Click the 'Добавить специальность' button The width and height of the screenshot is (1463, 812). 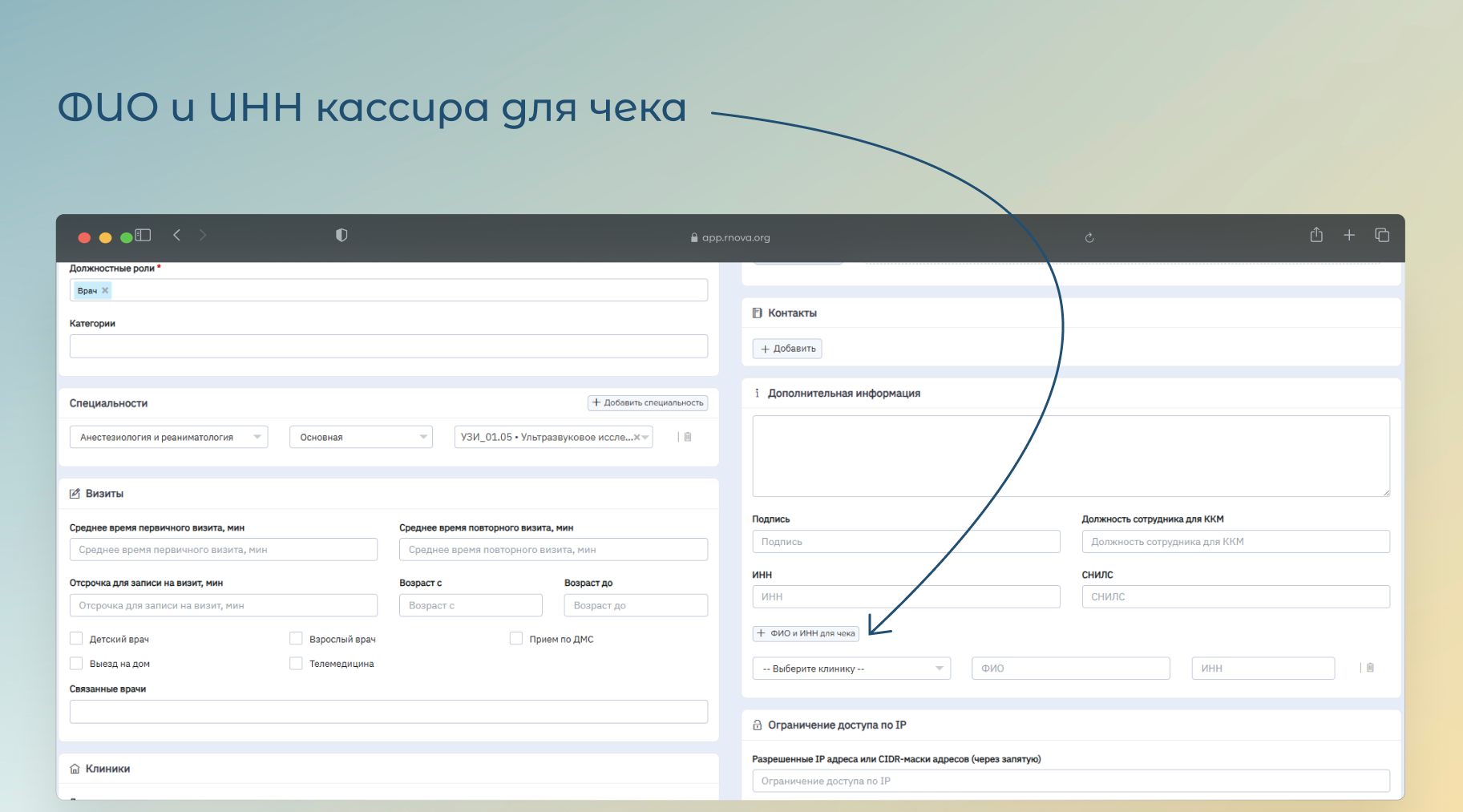click(x=648, y=403)
